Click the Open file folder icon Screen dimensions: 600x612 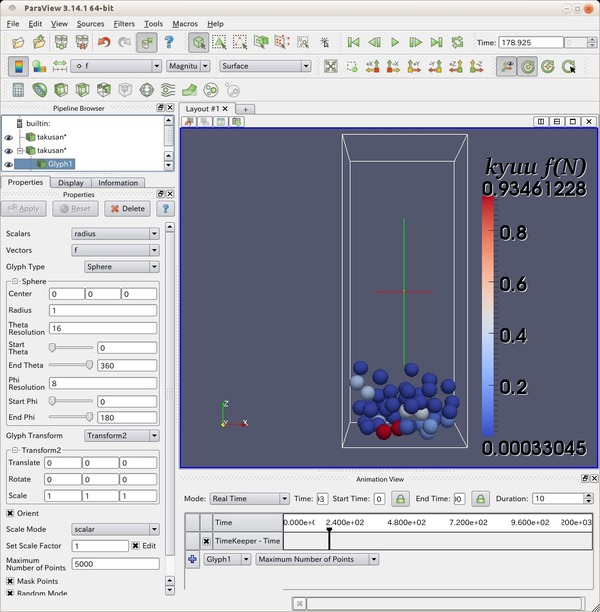coord(18,42)
